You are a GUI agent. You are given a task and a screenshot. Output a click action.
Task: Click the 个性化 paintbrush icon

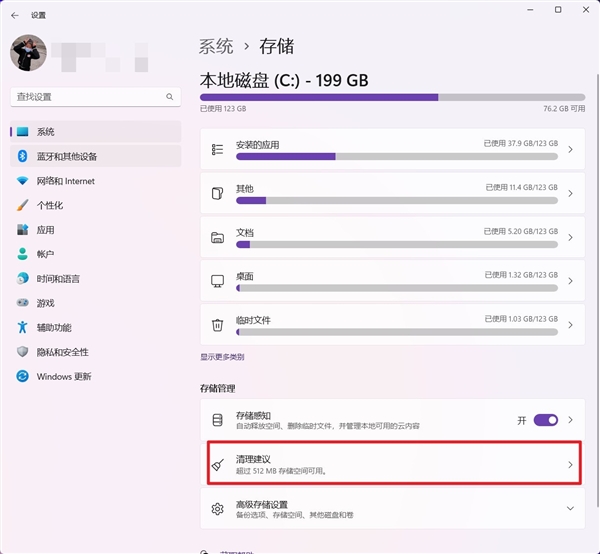(23, 205)
